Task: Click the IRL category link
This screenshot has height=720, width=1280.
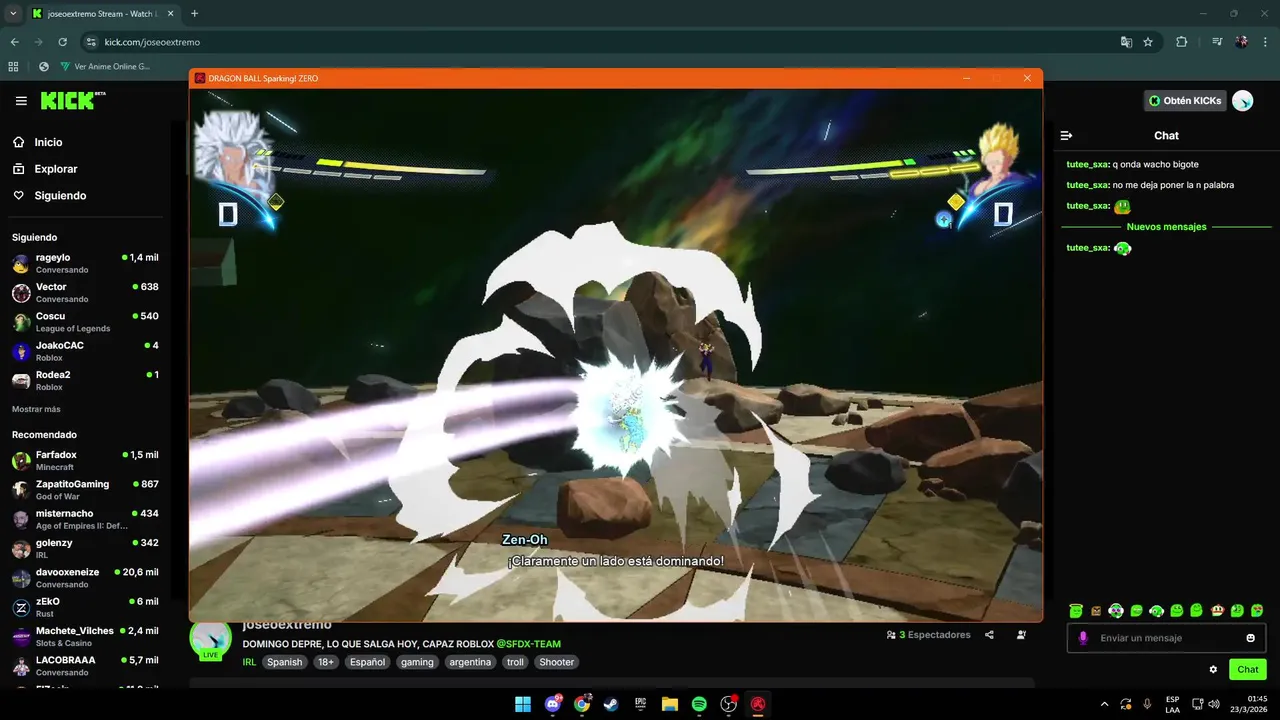Action: [x=249, y=662]
